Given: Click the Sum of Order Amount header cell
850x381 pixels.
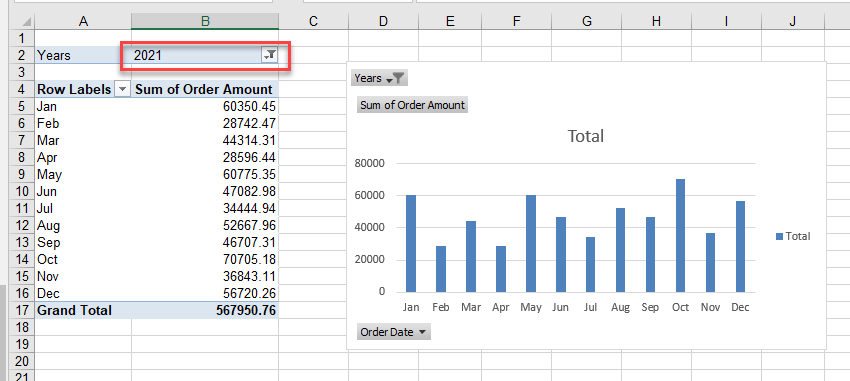Looking at the screenshot, I should pyautogui.click(x=205, y=89).
